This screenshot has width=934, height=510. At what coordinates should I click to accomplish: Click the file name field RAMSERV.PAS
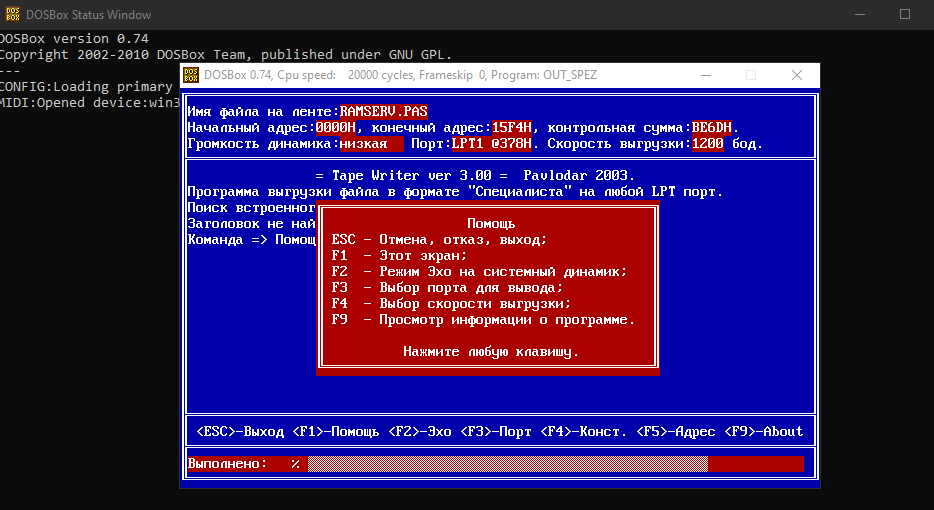(x=384, y=111)
